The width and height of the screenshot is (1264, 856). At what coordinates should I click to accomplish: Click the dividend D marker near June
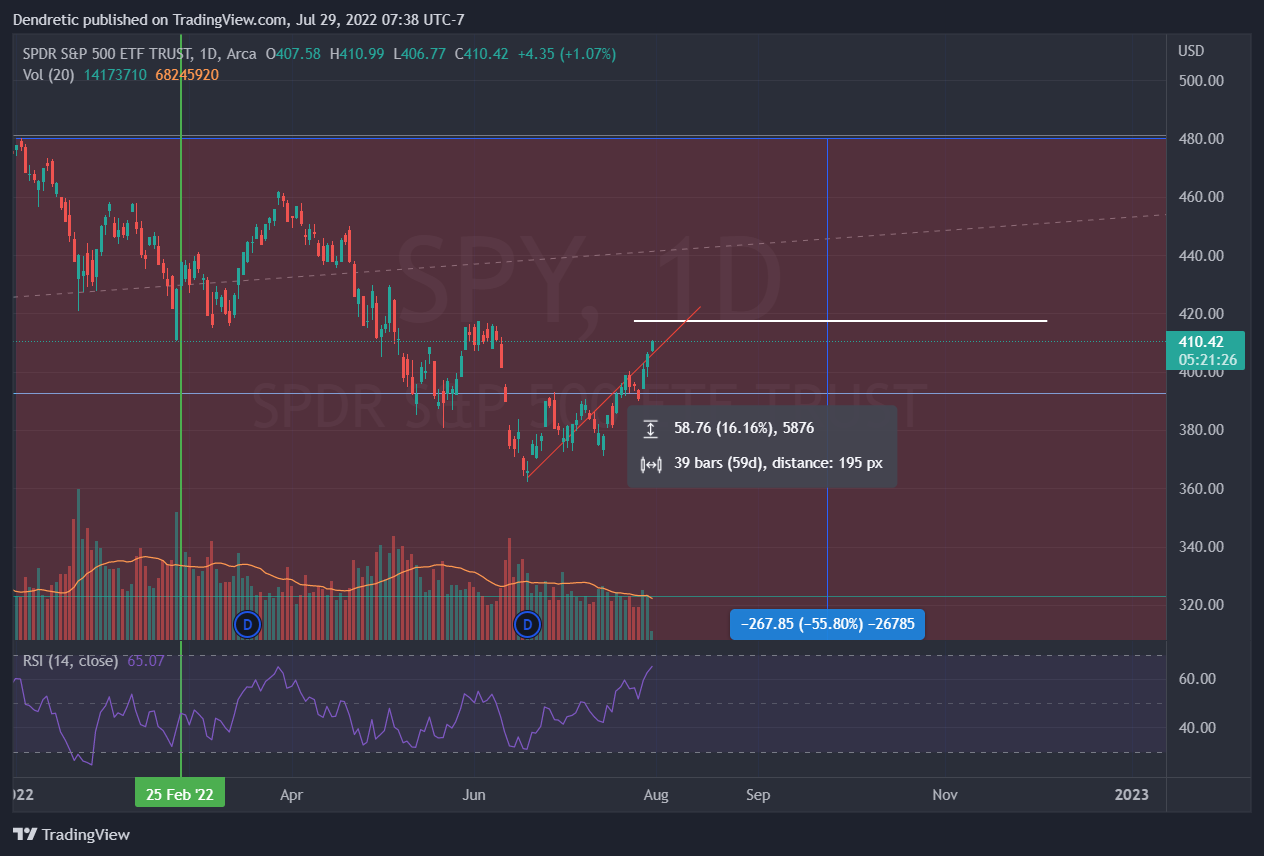(x=527, y=625)
